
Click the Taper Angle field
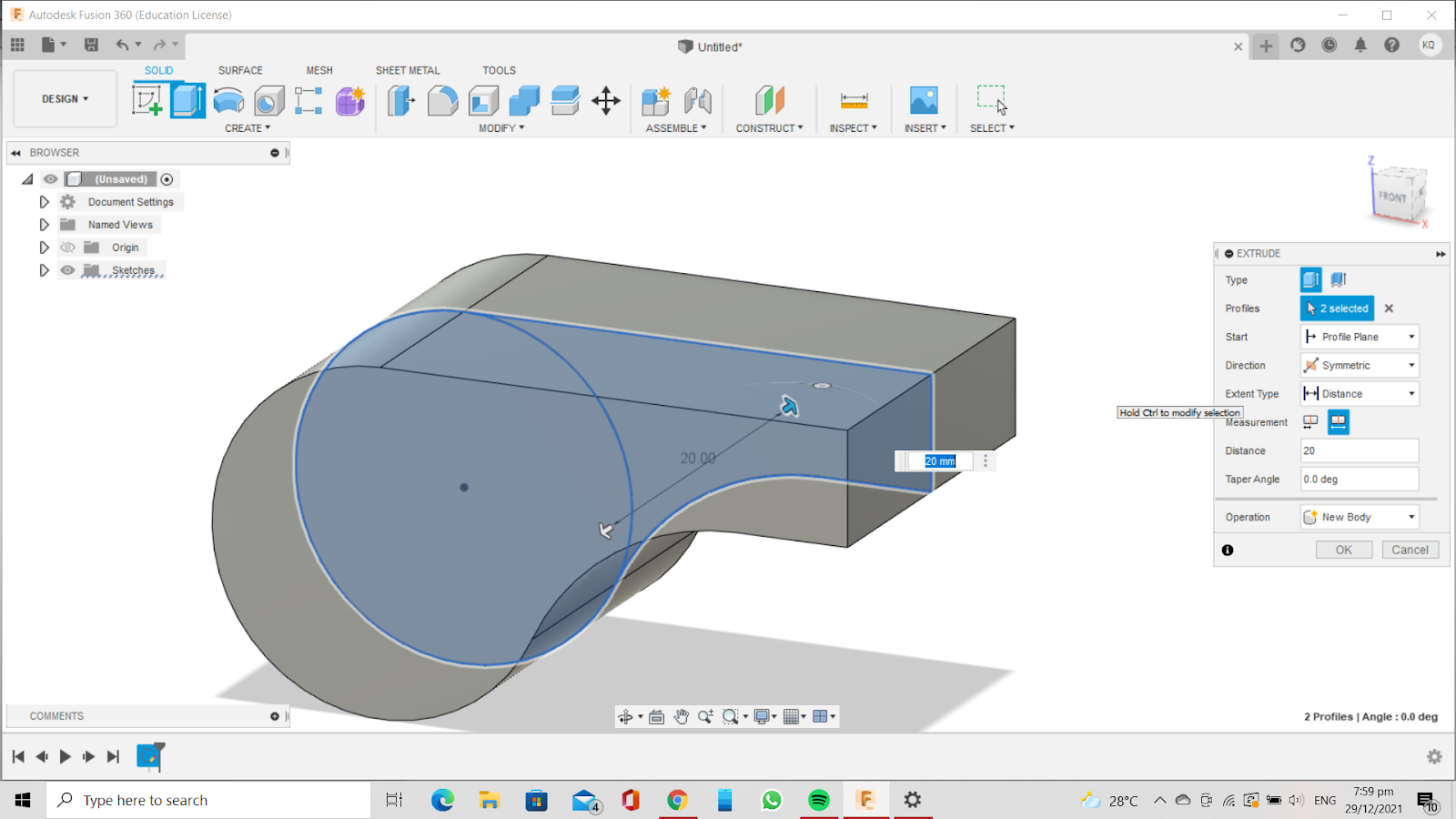tap(1360, 479)
